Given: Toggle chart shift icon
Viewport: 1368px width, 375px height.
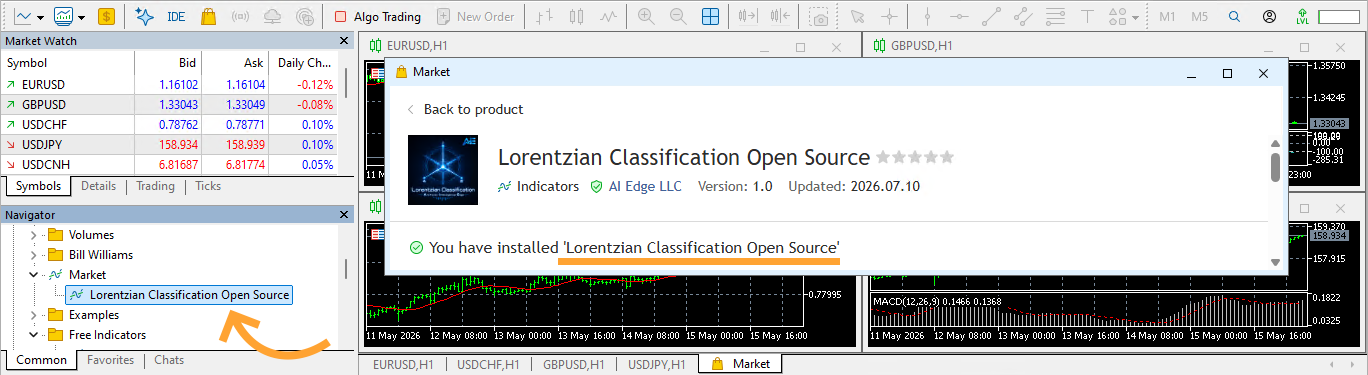Looking at the screenshot, I should [x=781, y=17].
